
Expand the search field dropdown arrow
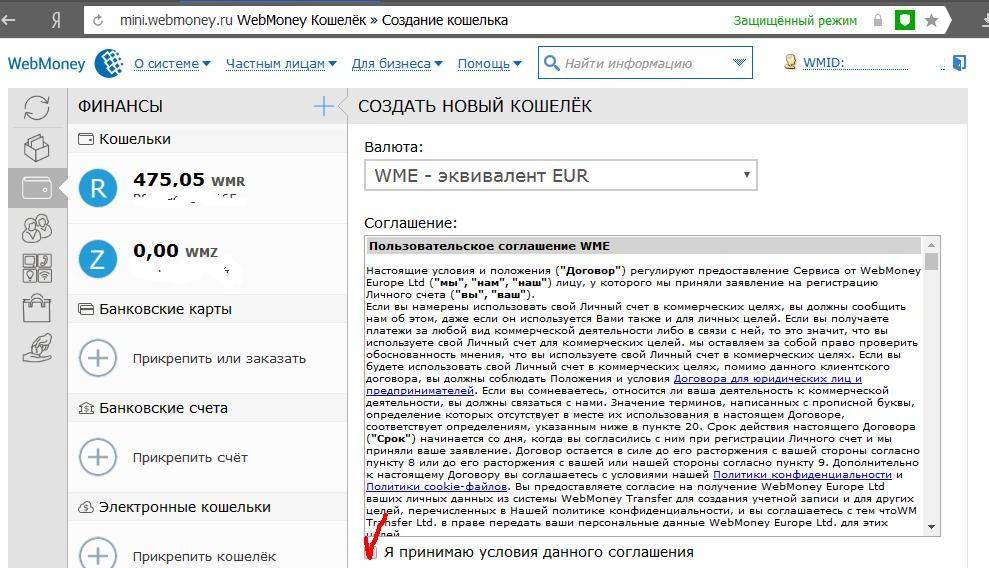tap(740, 63)
